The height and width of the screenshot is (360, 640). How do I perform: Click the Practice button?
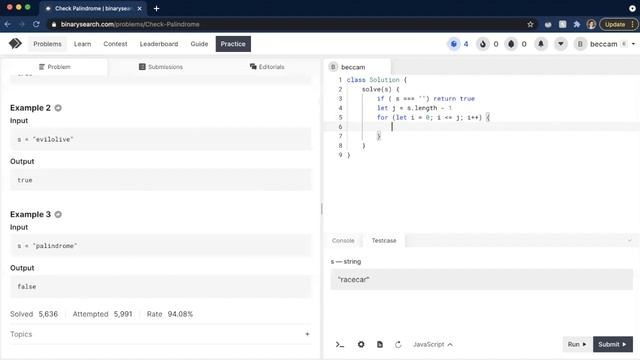[x=233, y=44]
